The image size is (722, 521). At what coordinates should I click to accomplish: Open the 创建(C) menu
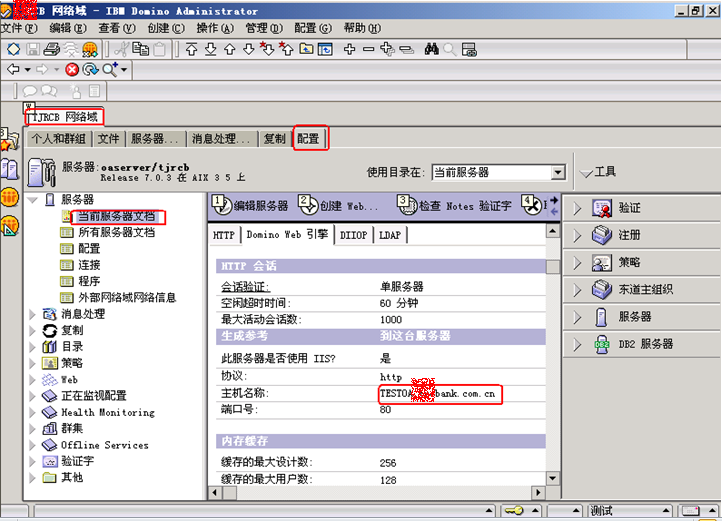[166, 28]
